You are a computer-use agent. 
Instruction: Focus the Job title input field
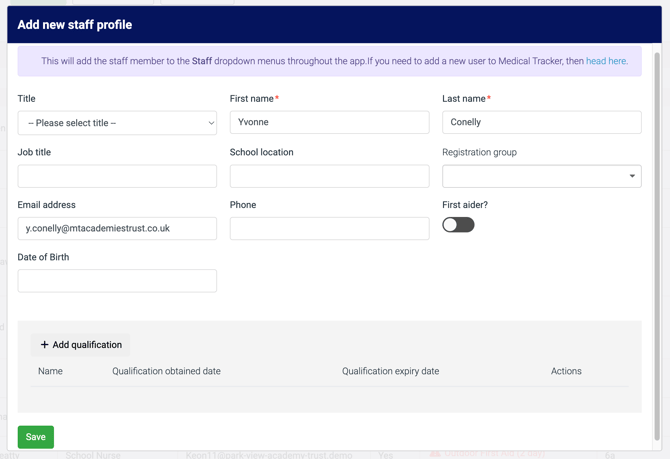click(117, 176)
